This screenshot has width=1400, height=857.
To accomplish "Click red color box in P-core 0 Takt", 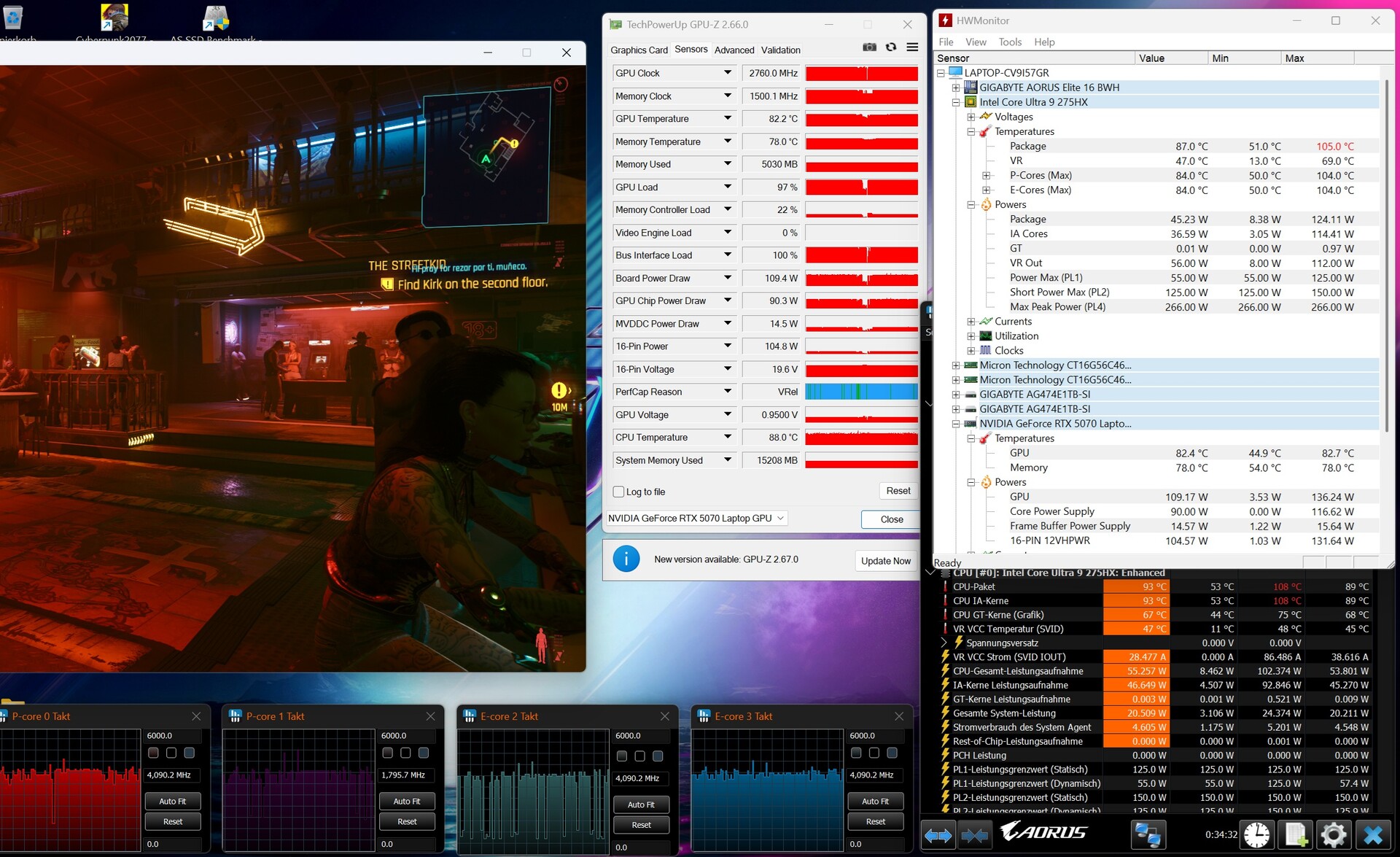I will click(153, 753).
